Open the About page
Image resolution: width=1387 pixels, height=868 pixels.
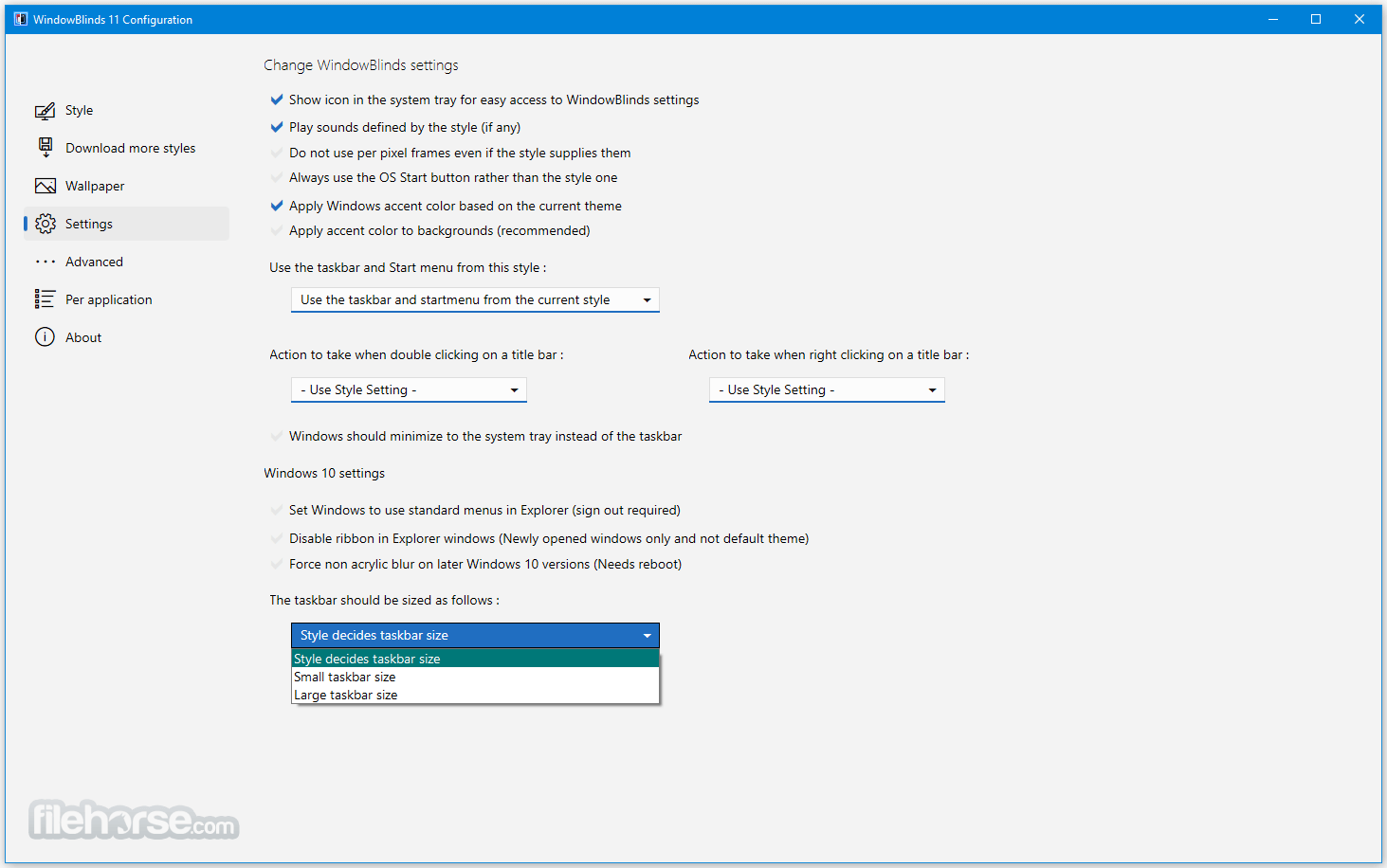[x=126, y=337]
